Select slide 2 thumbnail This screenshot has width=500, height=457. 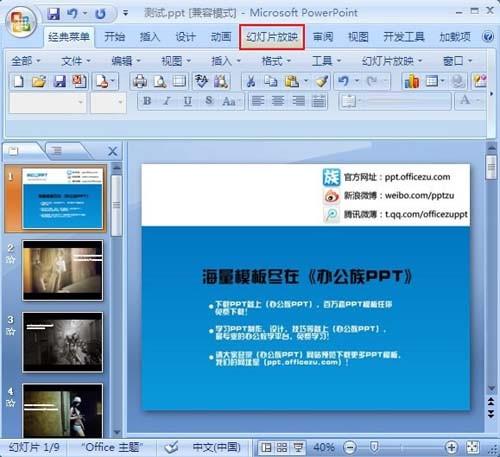[63, 270]
